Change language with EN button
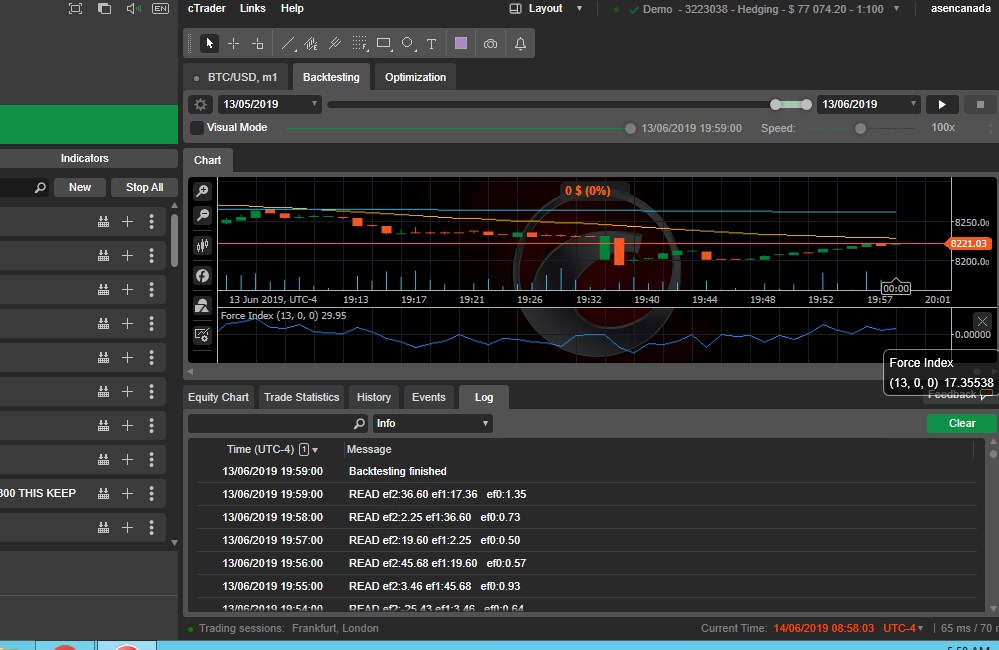The image size is (999, 650). pos(161,8)
